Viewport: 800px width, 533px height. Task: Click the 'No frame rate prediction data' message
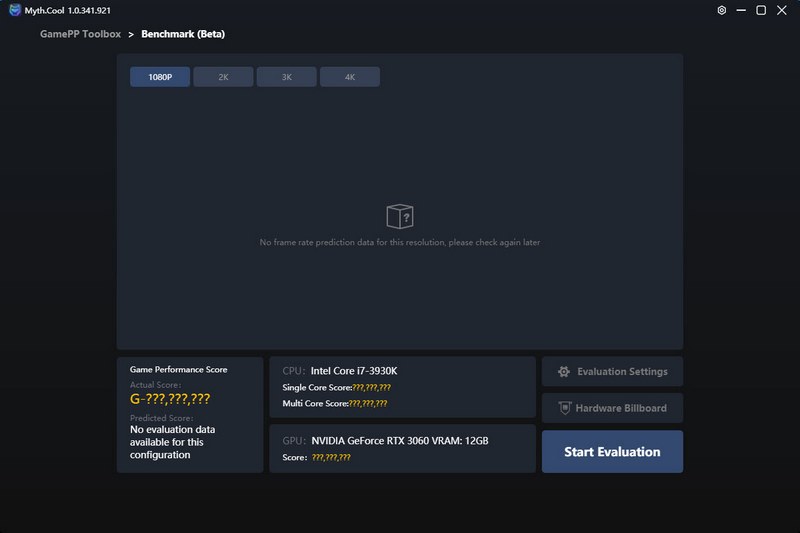click(400, 242)
